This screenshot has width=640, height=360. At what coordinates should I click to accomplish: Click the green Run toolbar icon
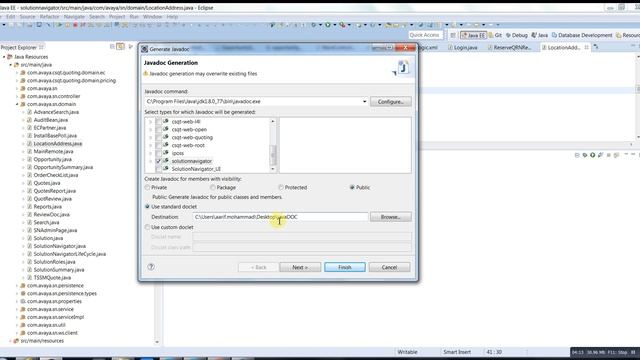coord(59,25)
